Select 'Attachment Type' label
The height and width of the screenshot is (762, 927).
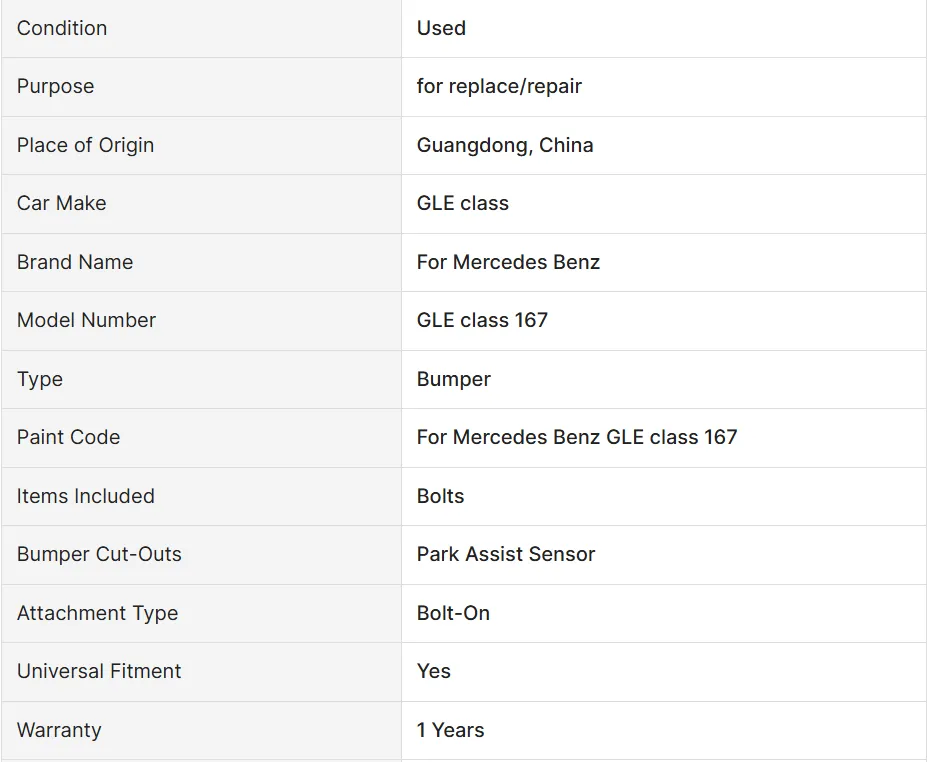click(x=97, y=613)
